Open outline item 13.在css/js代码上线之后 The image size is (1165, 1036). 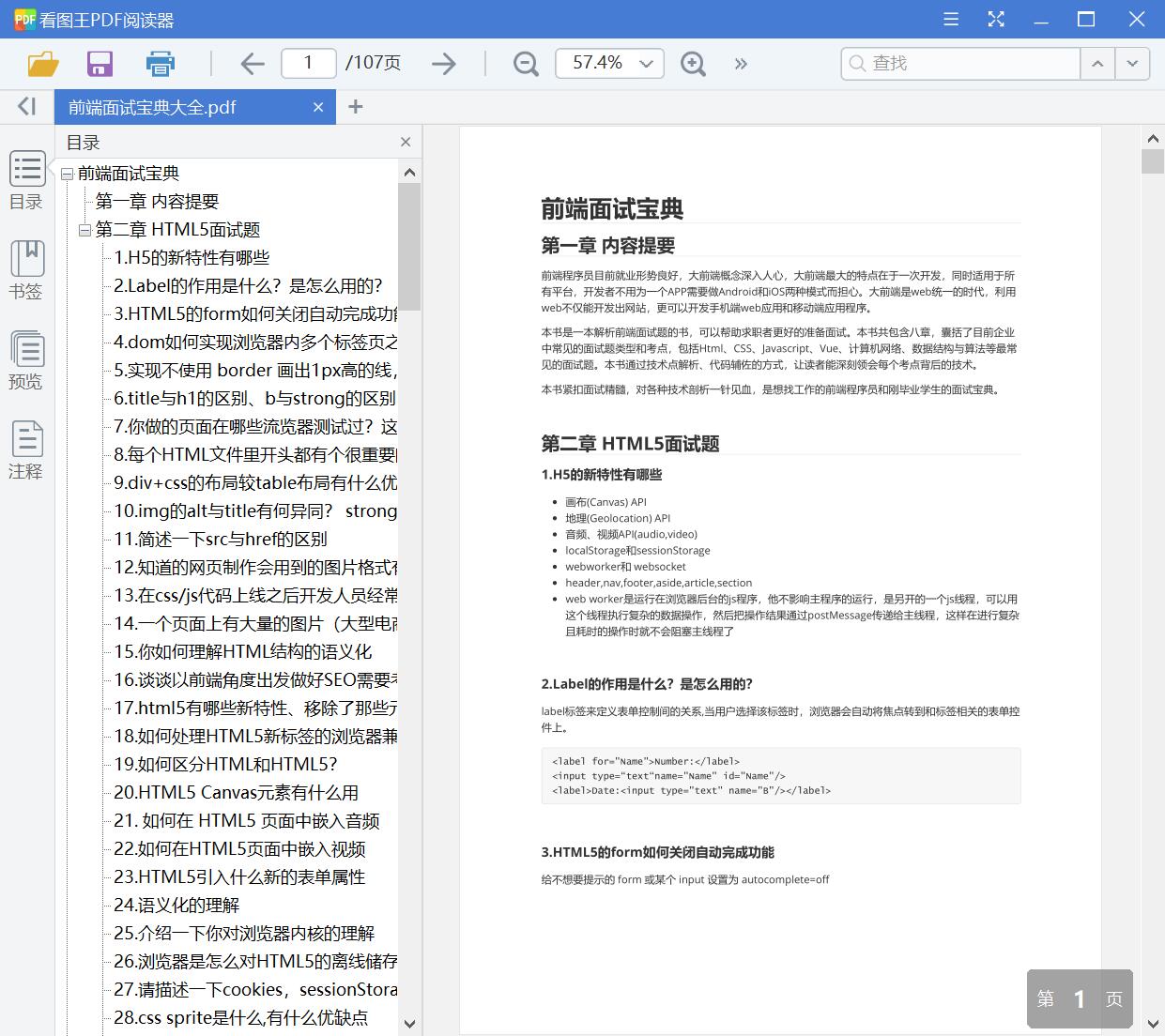pyautogui.click(x=255, y=596)
